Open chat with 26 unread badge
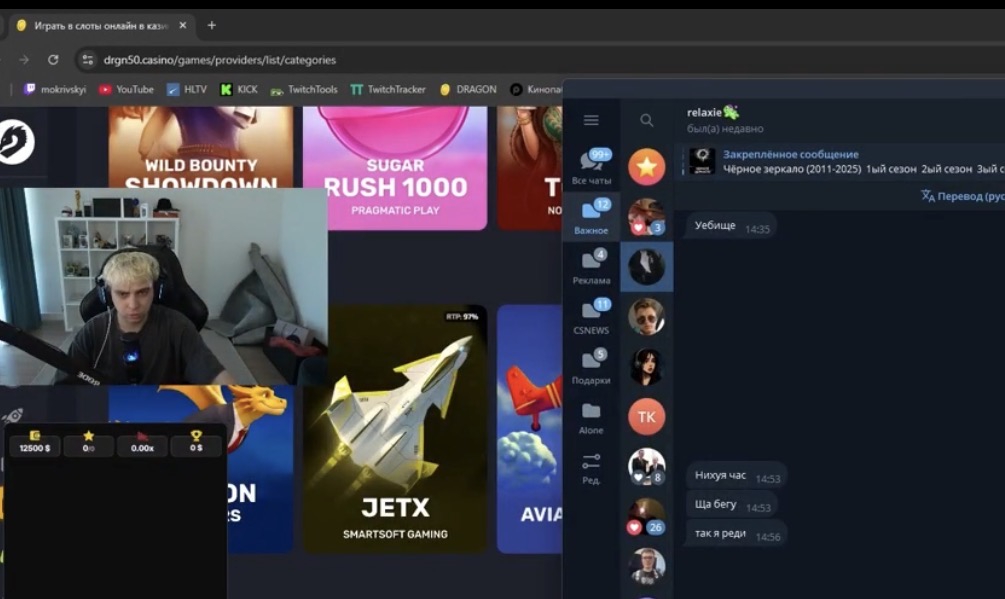 click(647, 516)
